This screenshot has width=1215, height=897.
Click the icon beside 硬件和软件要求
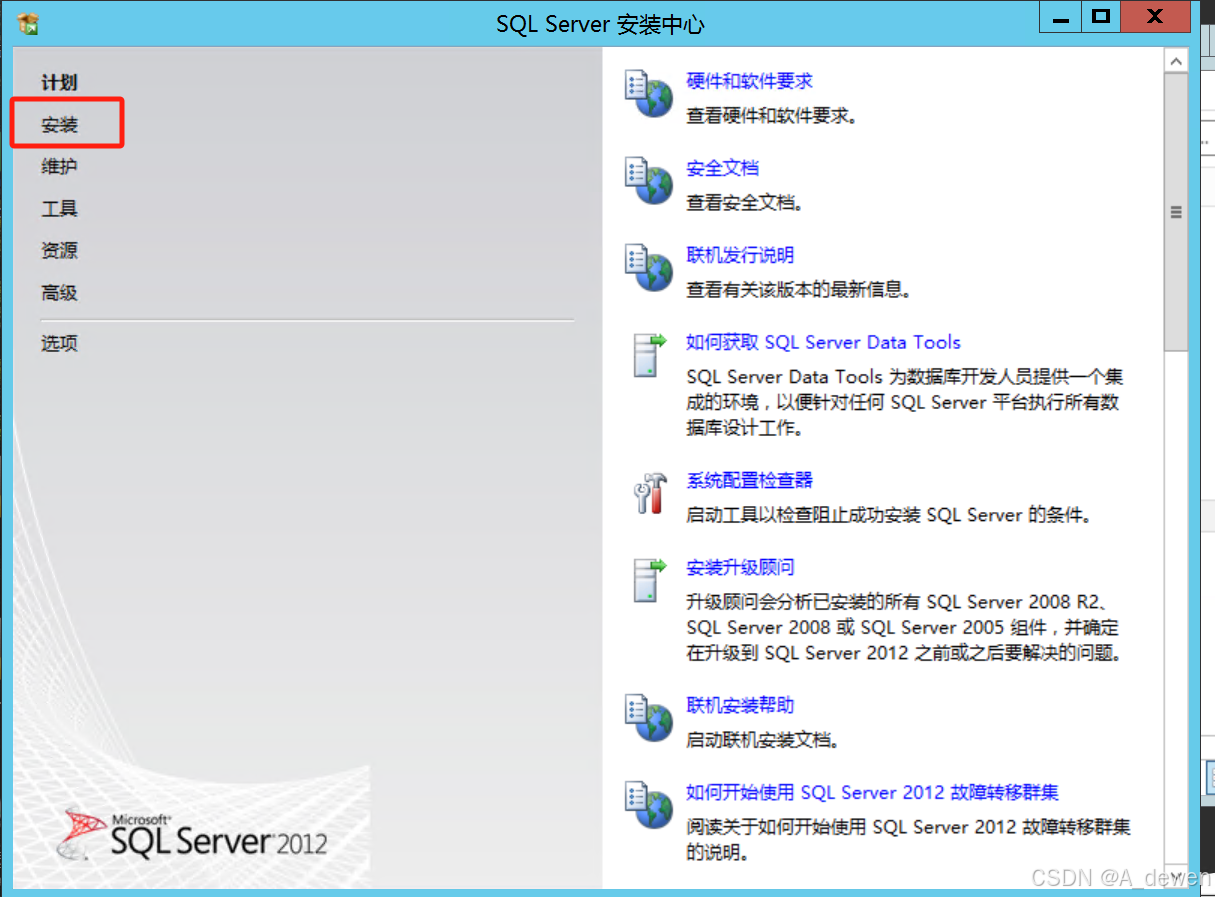click(649, 93)
